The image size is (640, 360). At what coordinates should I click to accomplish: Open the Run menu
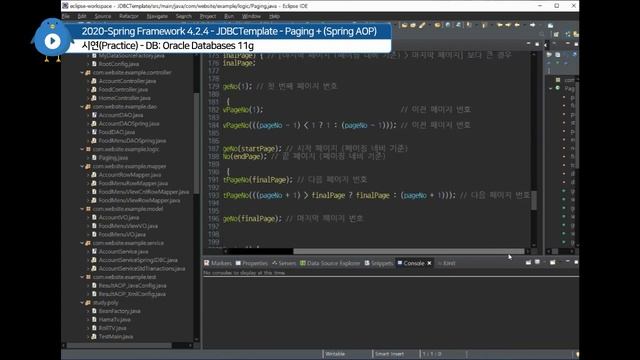click(229, 16)
